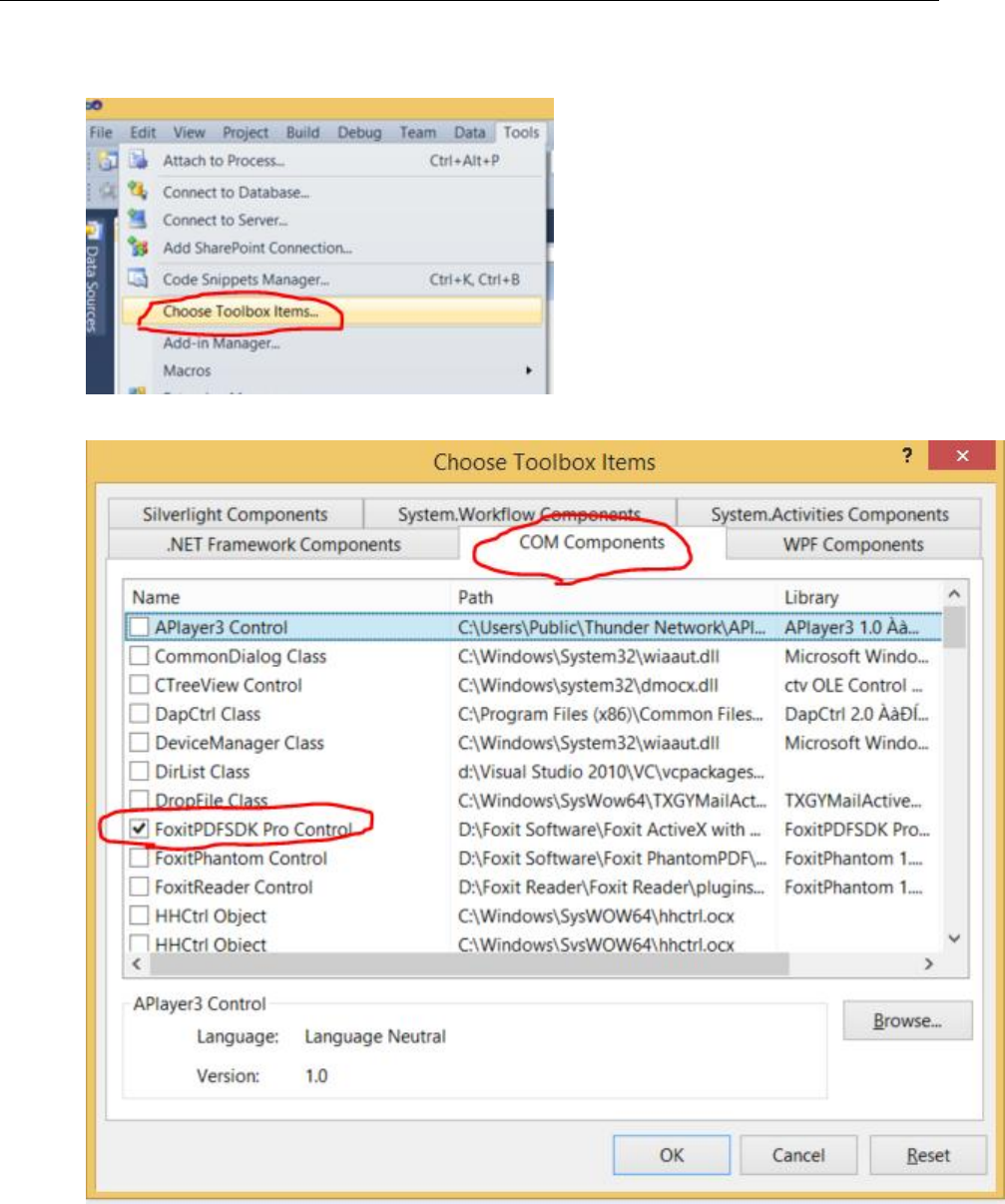The image size is (1005, 1204).
Task: Choose Connect to Database menu entry
Action: coord(333,192)
